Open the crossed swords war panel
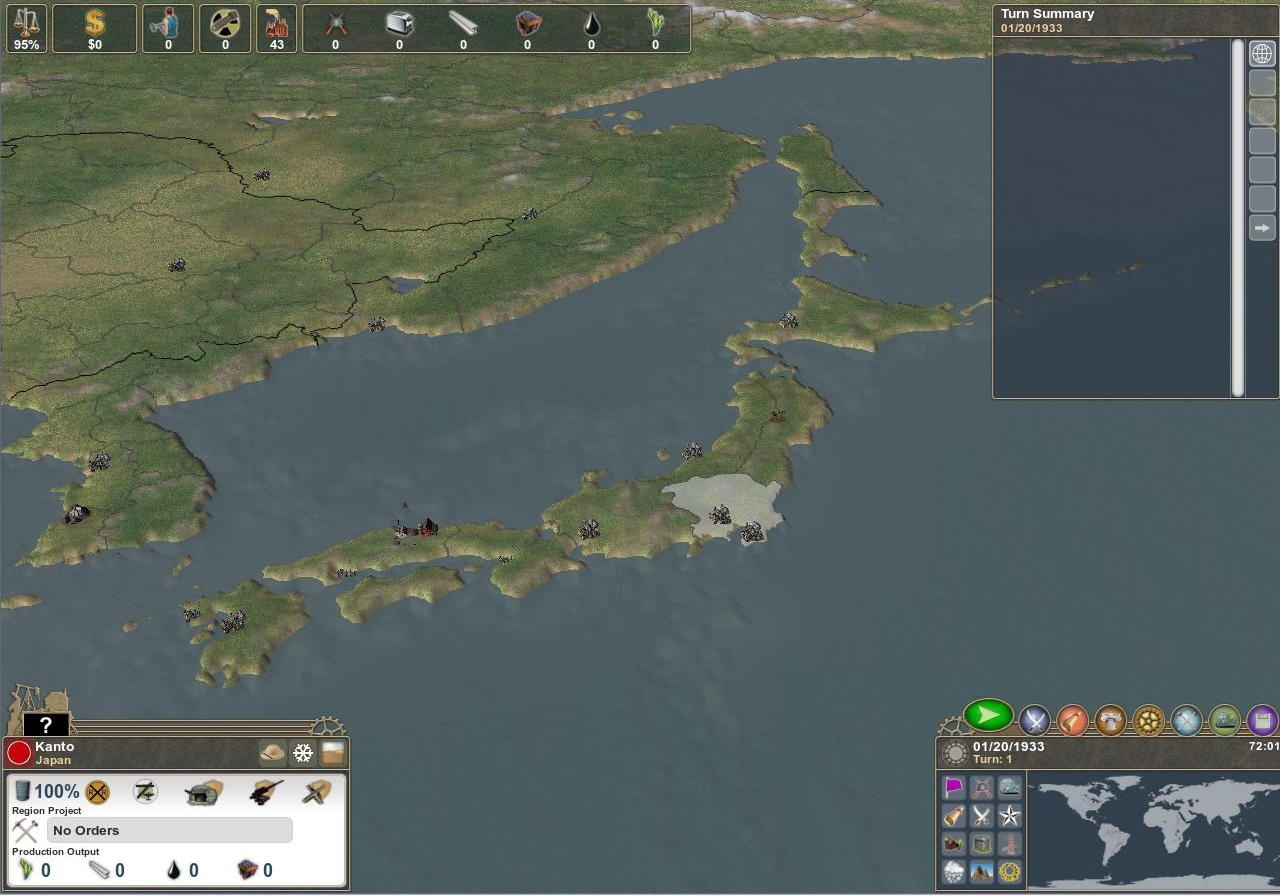Viewport: 1280px width, 896px height. point(1034,720)
